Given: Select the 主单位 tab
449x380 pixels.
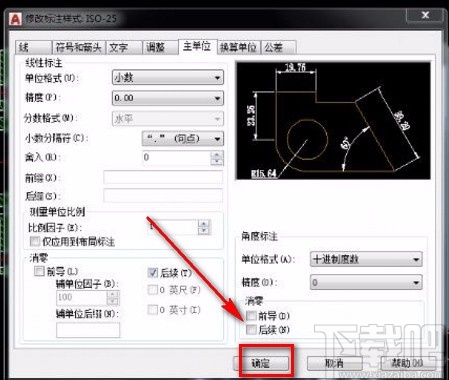Looking at the screenshot, I should (x=197, y=46).
